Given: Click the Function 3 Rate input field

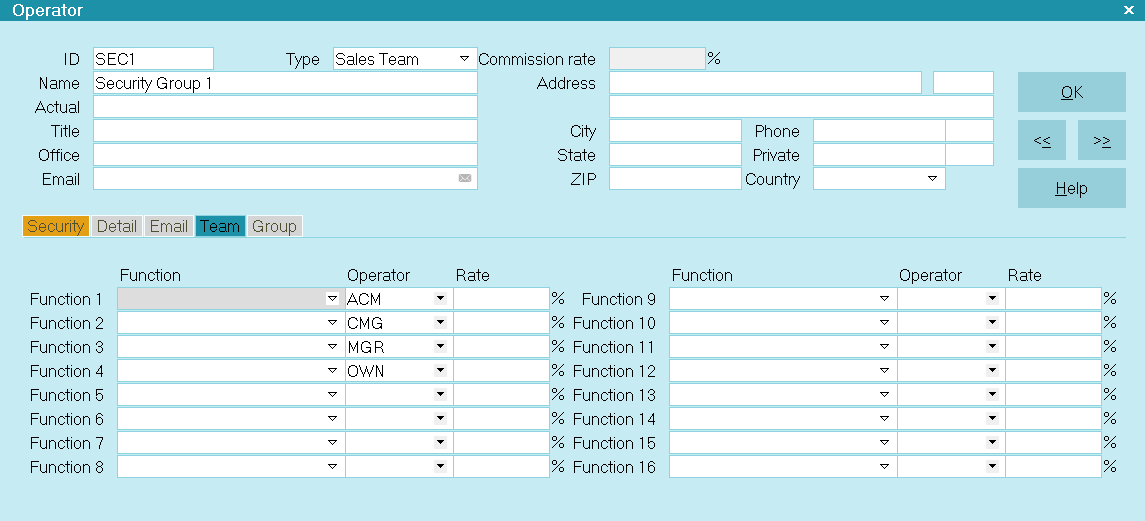Looking at the screenshot, I should (x=501, y=347).
